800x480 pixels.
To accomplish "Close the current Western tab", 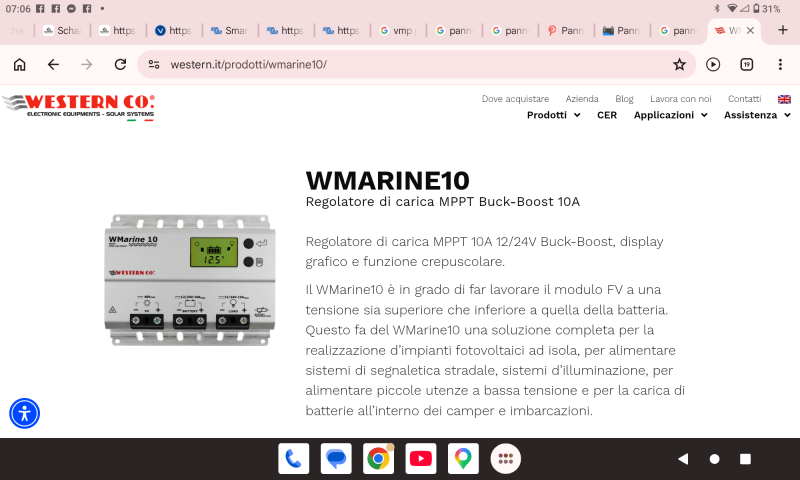I will (x=750, y=31).
